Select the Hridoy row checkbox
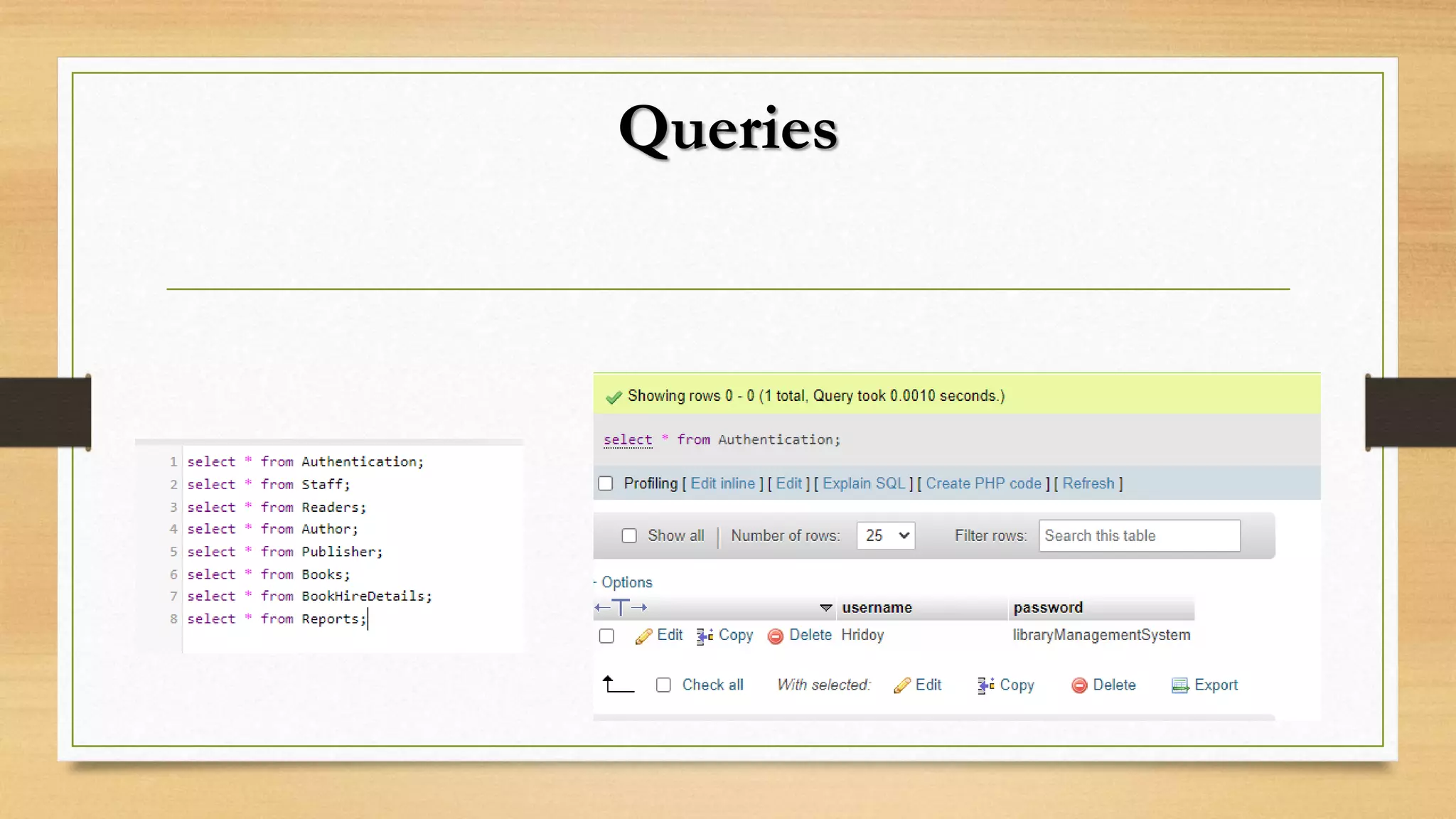 (606, 636)
